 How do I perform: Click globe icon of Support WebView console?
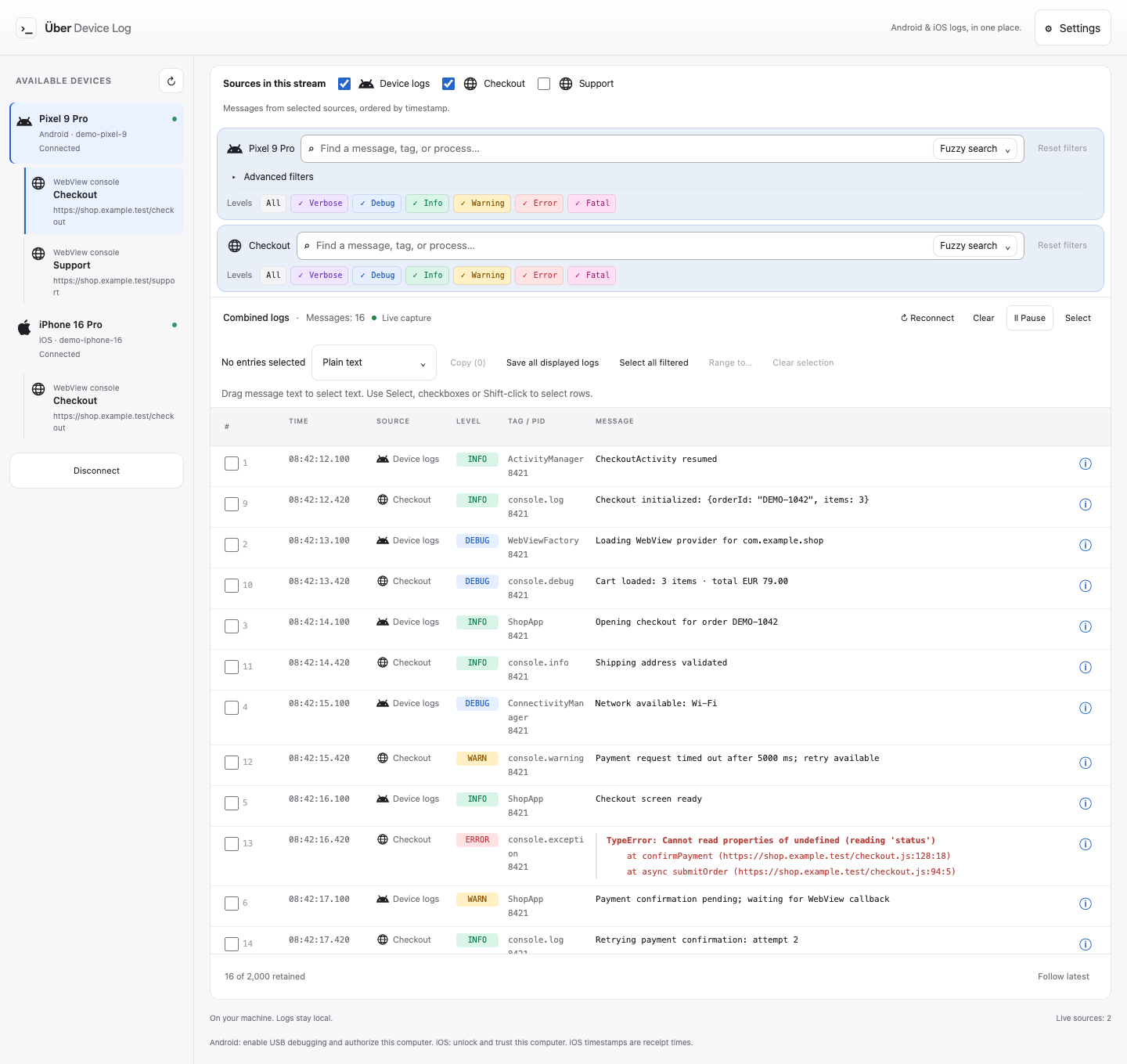pos(38,254)
